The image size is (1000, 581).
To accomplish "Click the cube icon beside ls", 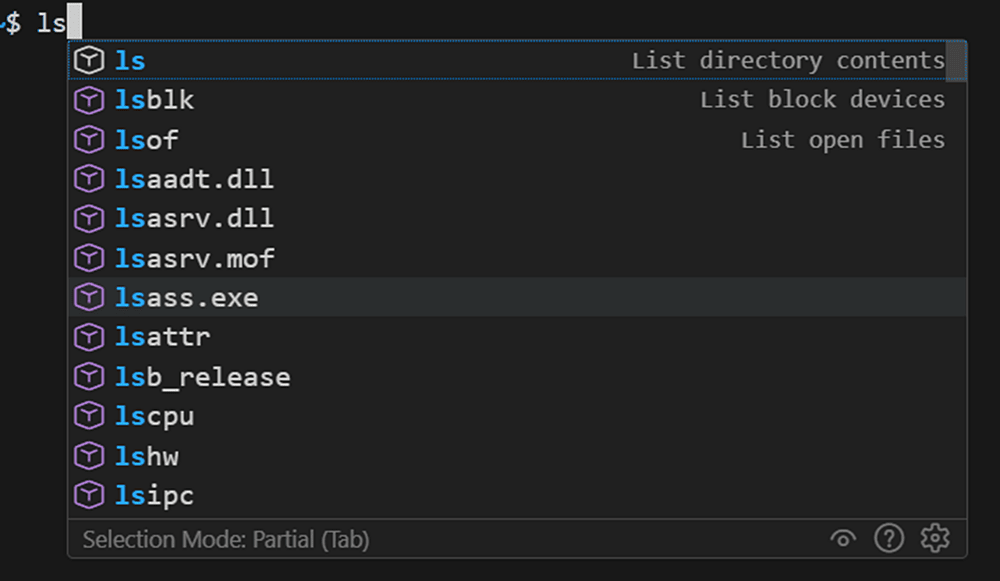I will coord(88,60).
